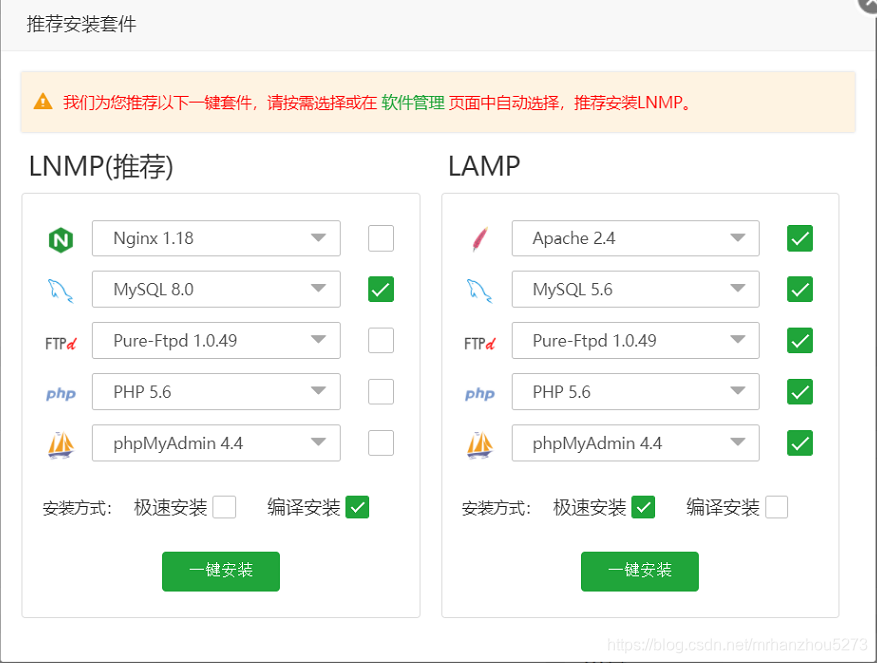Uncheck 极速安装 under LAMP
The width and height of the screenshot is (877, 663).
point(643,507)
